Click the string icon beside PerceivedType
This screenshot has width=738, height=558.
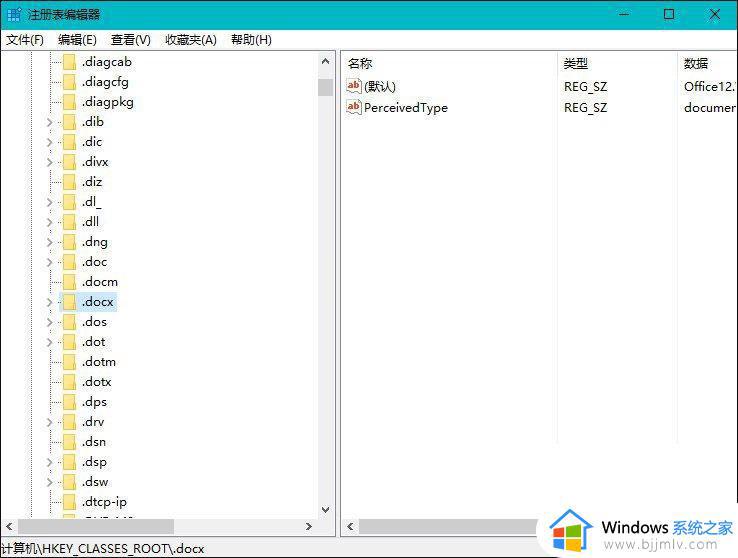click(x=354, y=107)
